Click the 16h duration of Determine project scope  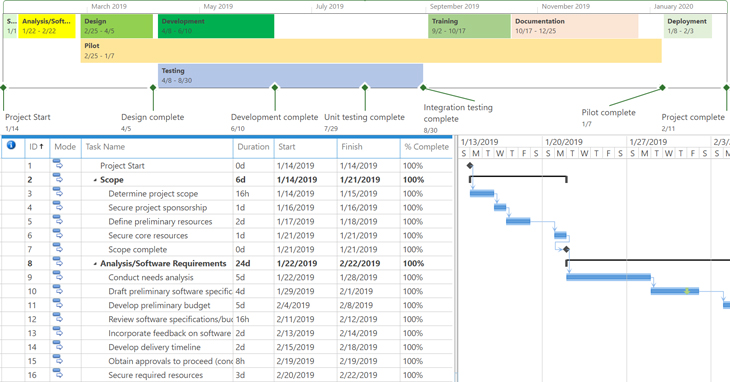[253, 194]
